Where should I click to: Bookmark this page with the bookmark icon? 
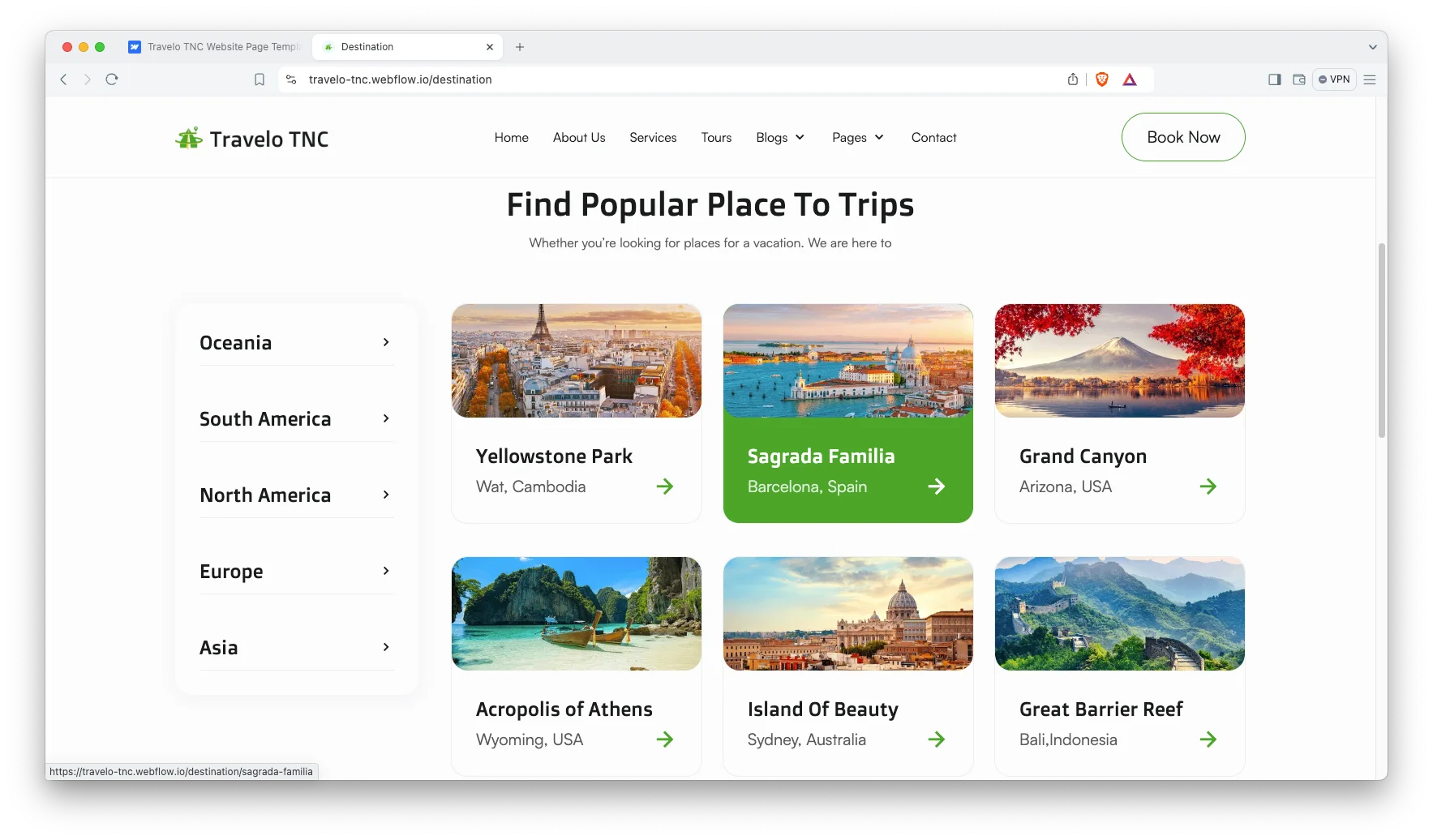(x=260, y=79)
